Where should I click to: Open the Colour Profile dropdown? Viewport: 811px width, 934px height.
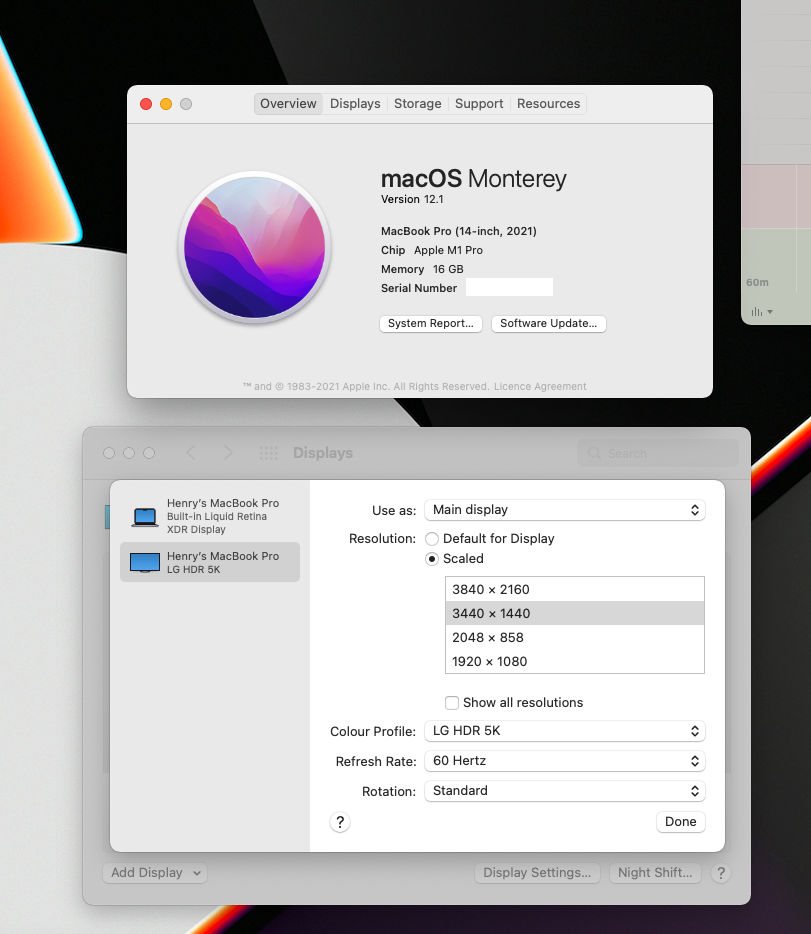pyautogui.click(x=564, y=731)
